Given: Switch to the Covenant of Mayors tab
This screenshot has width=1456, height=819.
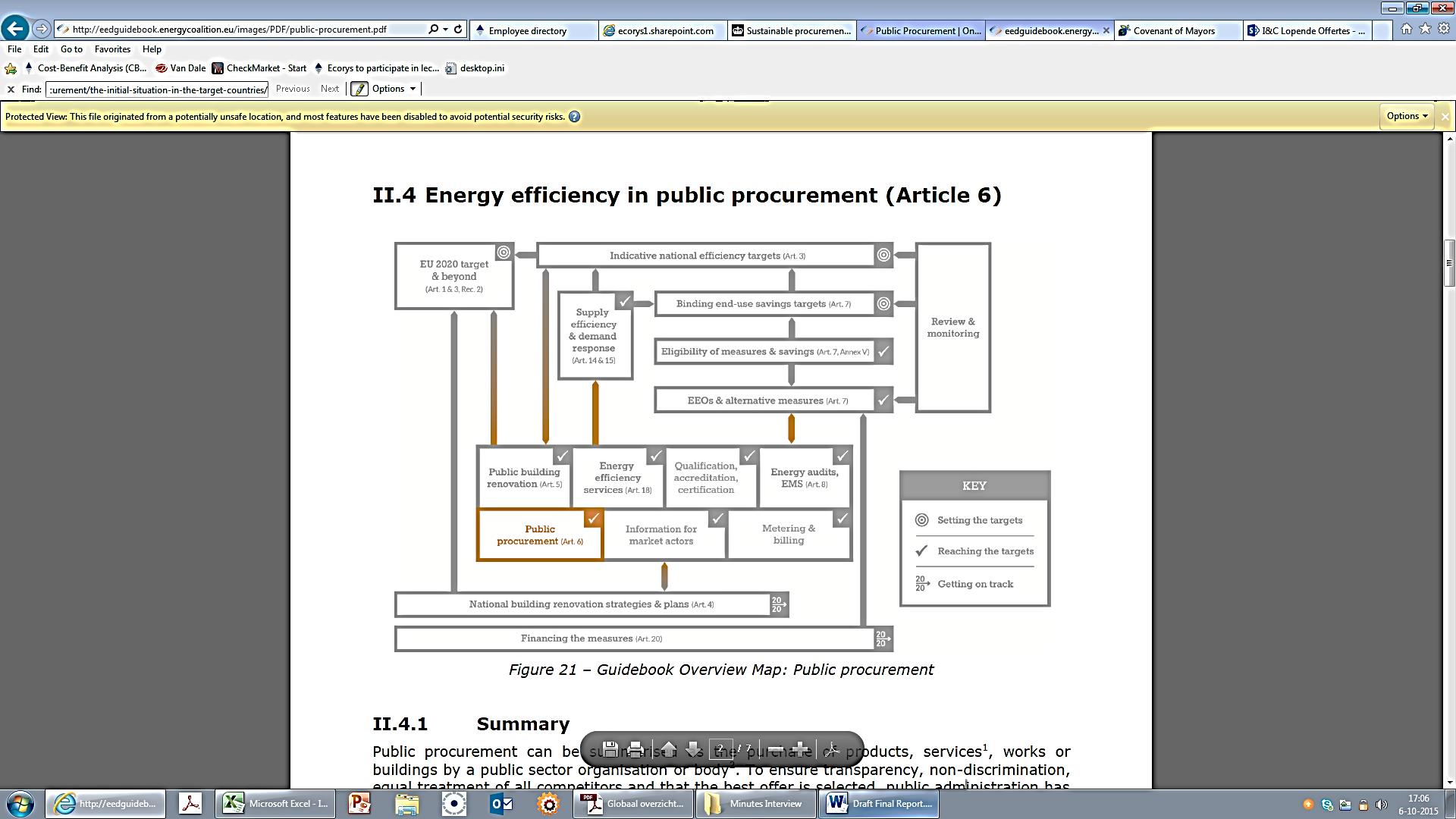Looking at the screenshot, I should [1173, 30].
